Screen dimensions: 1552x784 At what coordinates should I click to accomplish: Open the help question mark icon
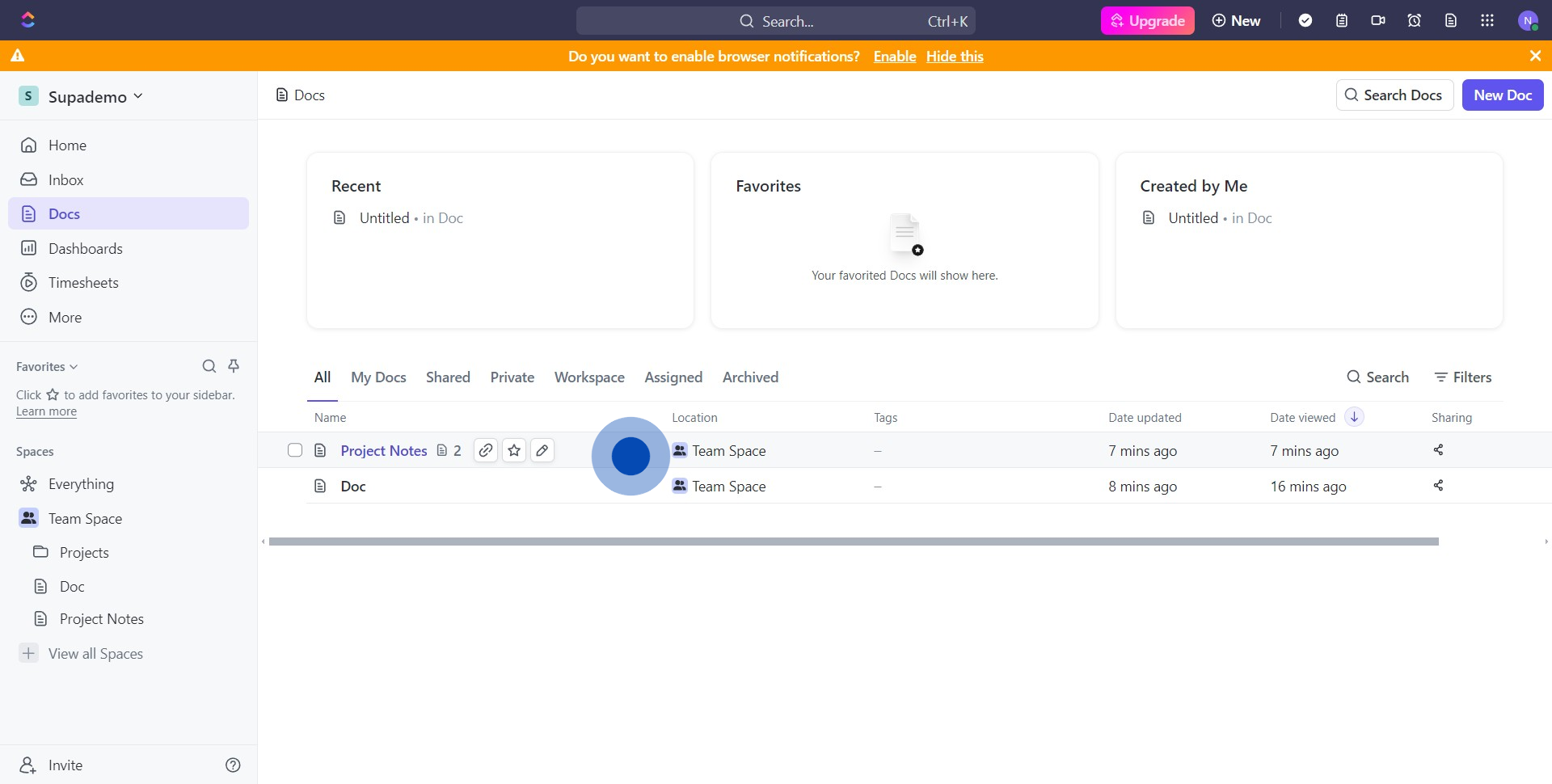click(x=233, y=765)
